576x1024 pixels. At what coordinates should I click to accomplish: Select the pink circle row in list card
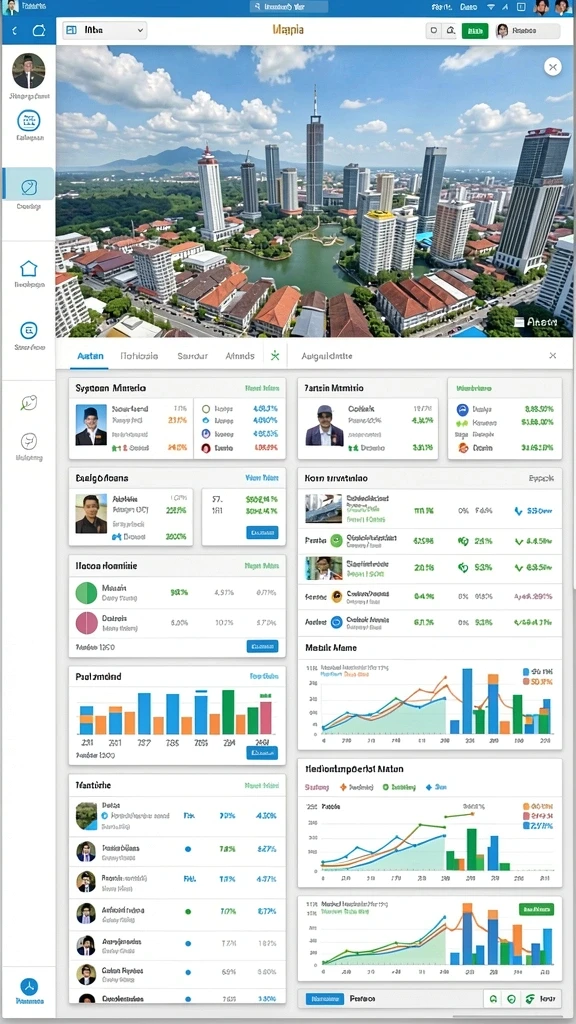177,623
